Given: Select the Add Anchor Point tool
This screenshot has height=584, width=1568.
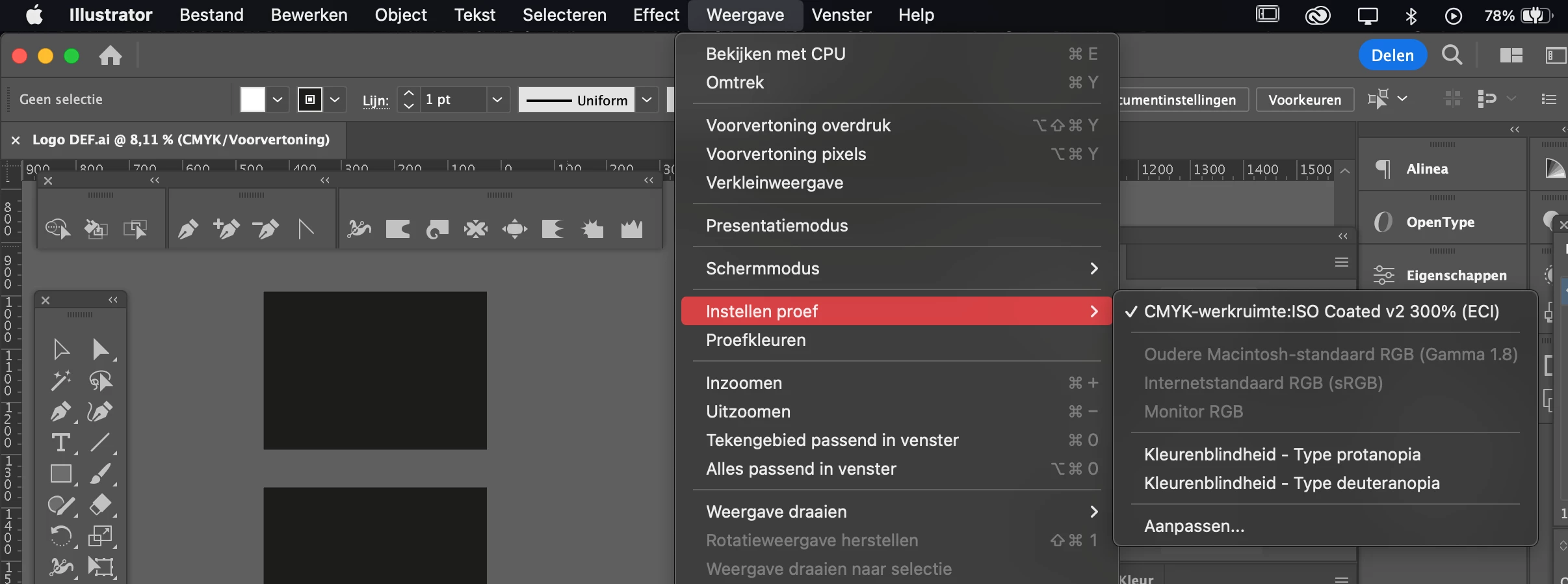Looking at the screenshot, I should (227, 229).
